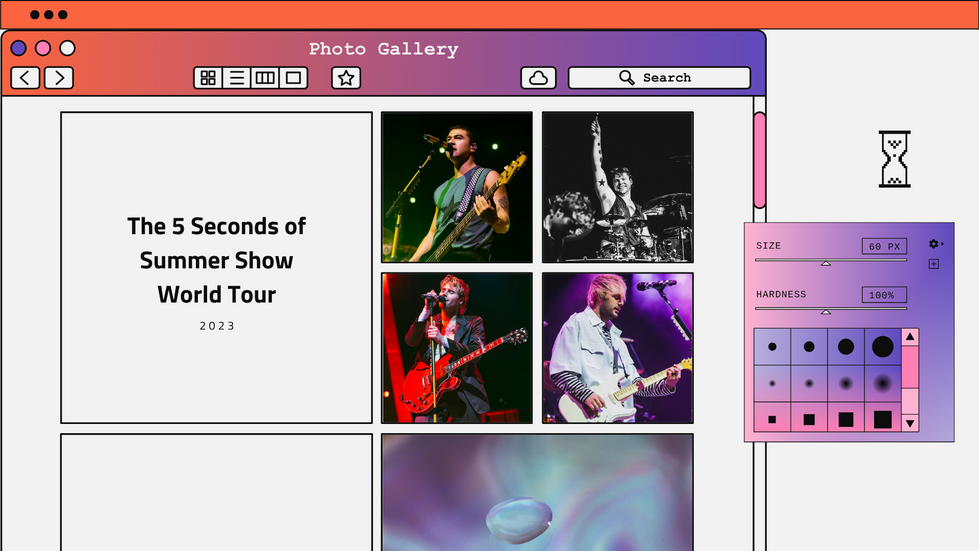Select the largest hard round brush
Viewport: 979px width, 551px height.
pos(882,346)
